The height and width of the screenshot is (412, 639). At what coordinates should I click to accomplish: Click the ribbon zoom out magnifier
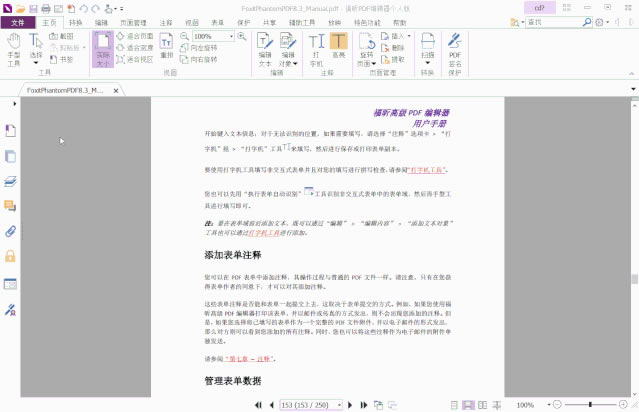click(184, 36)
